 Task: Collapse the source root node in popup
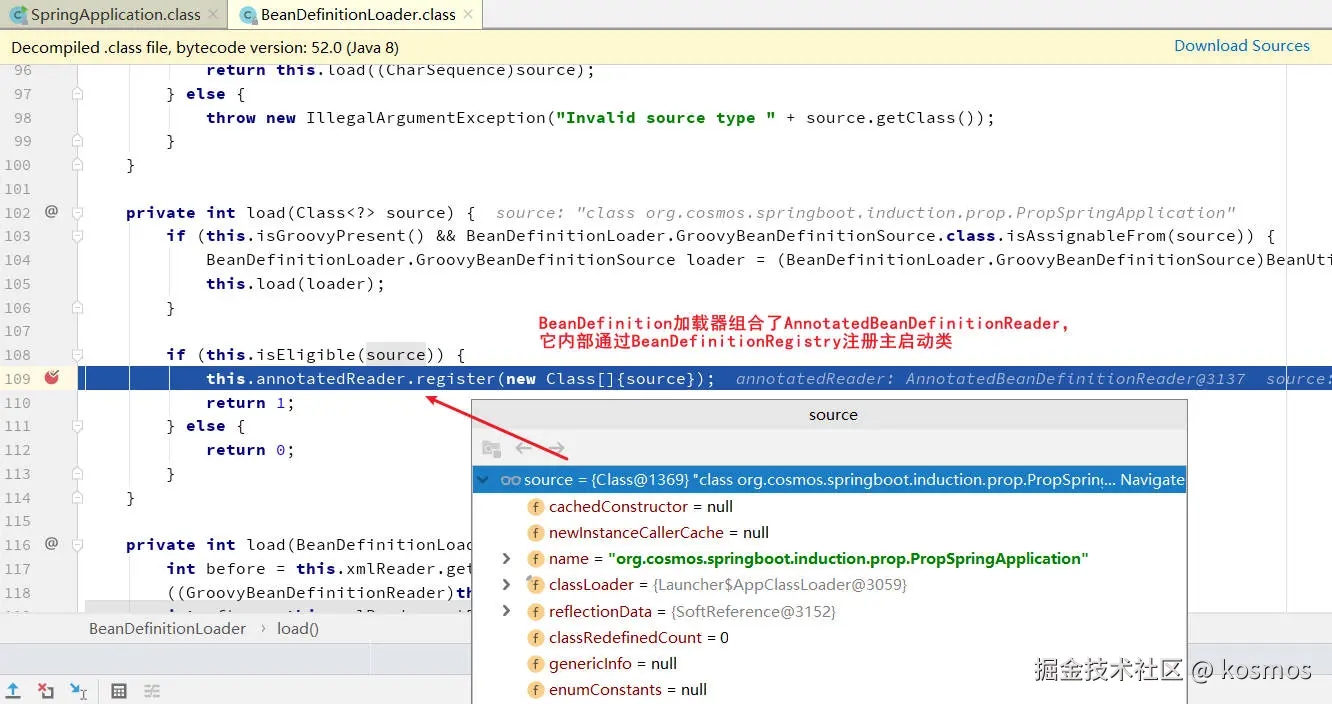point(485,480)
